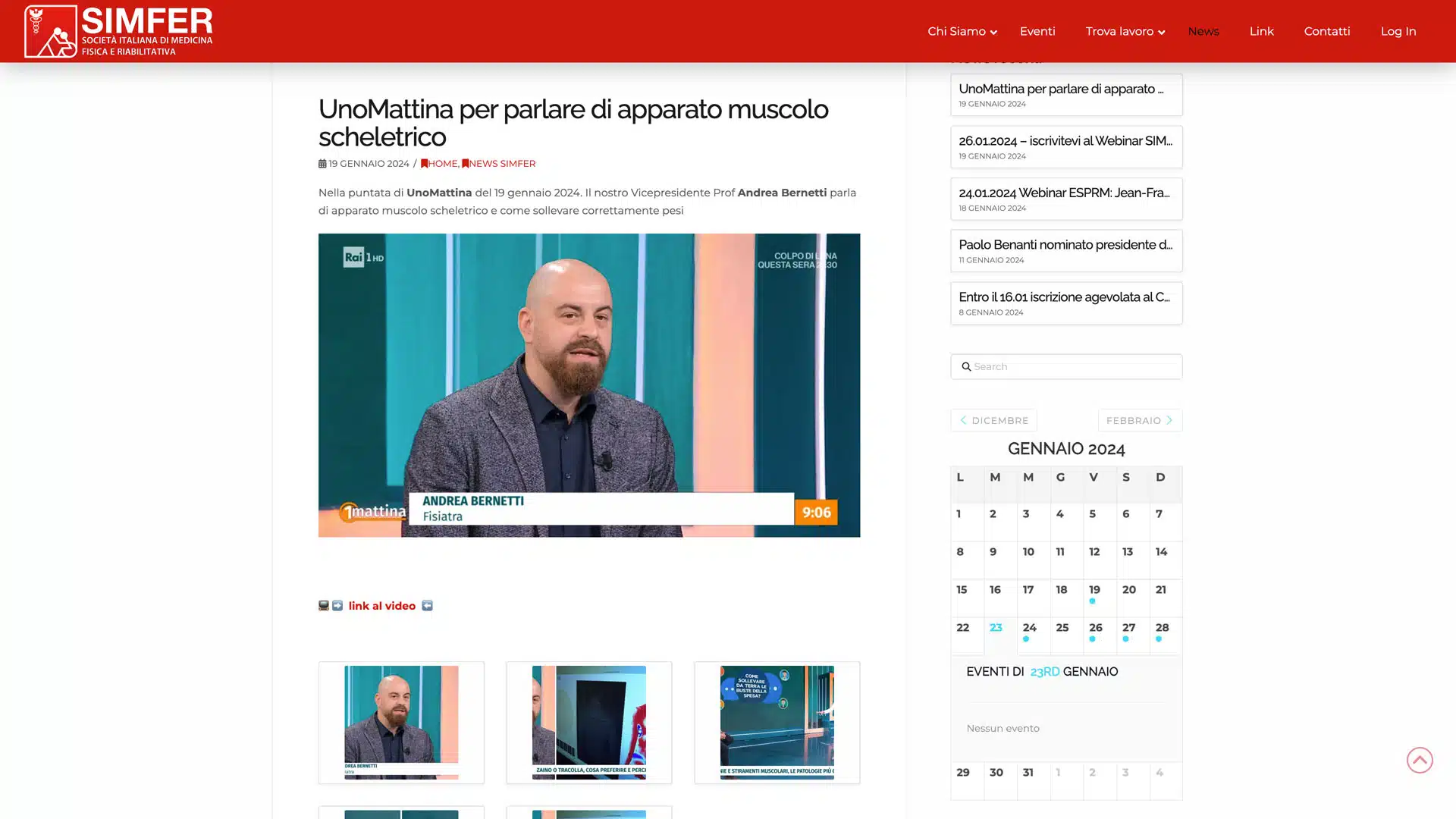Click the GENNAIO 2024 calendar heading
1456x819 pixels.
(1066, 449)
